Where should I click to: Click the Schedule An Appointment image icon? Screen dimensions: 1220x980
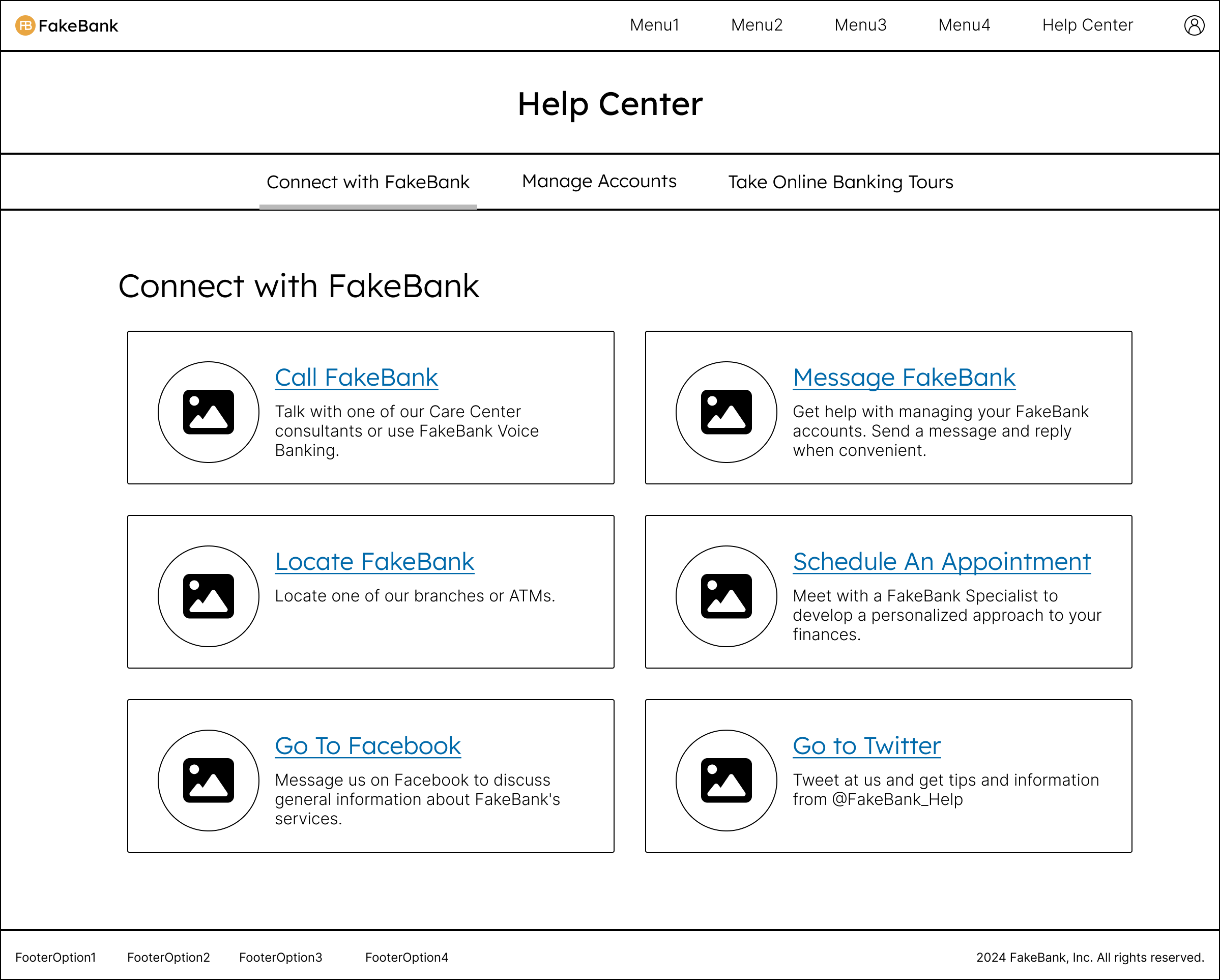coord(726,596)
